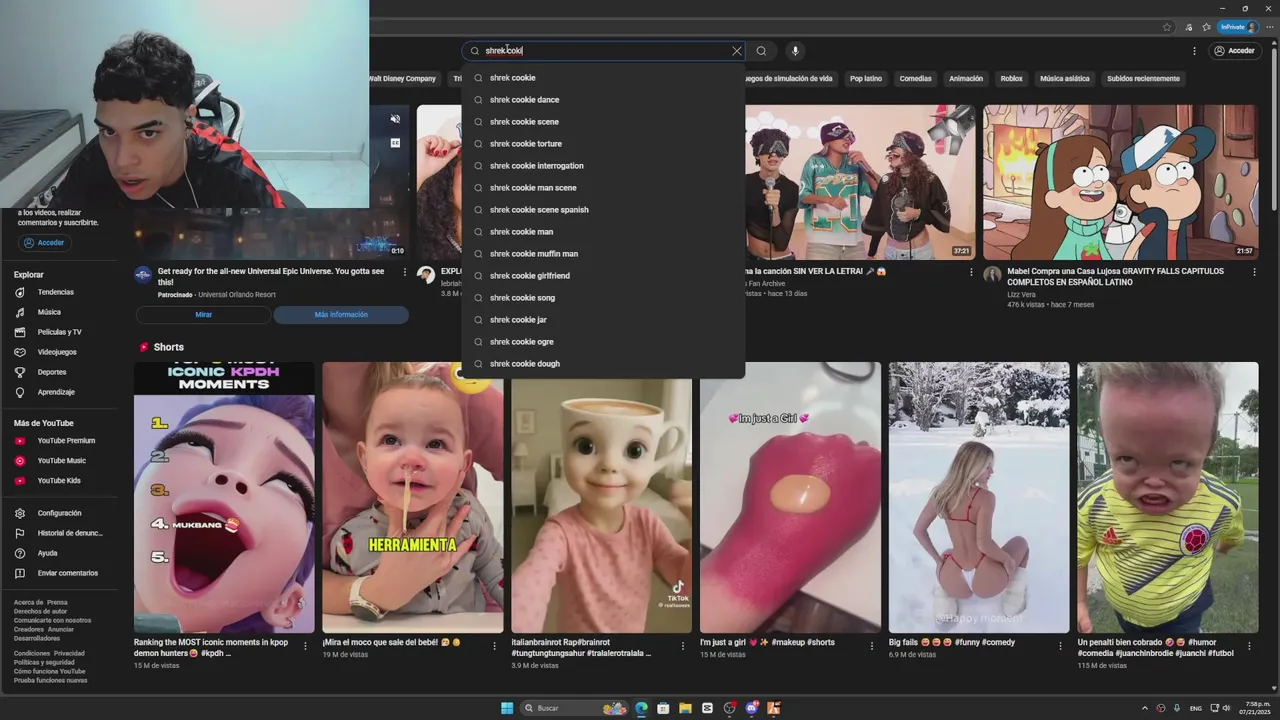Open the InPrivate profile button
Viewport: 1280px width, 720px height.
coord(1238,27)
